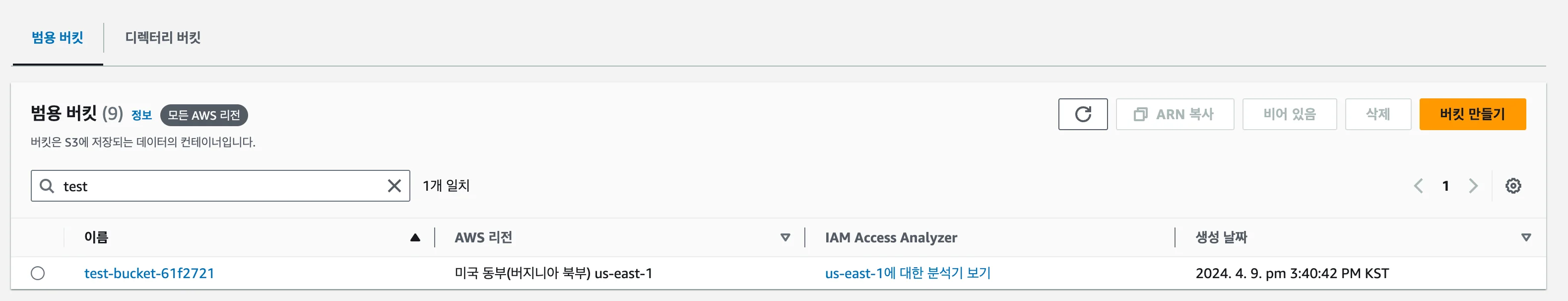Refresh the bucket list

coord(1084,113)
